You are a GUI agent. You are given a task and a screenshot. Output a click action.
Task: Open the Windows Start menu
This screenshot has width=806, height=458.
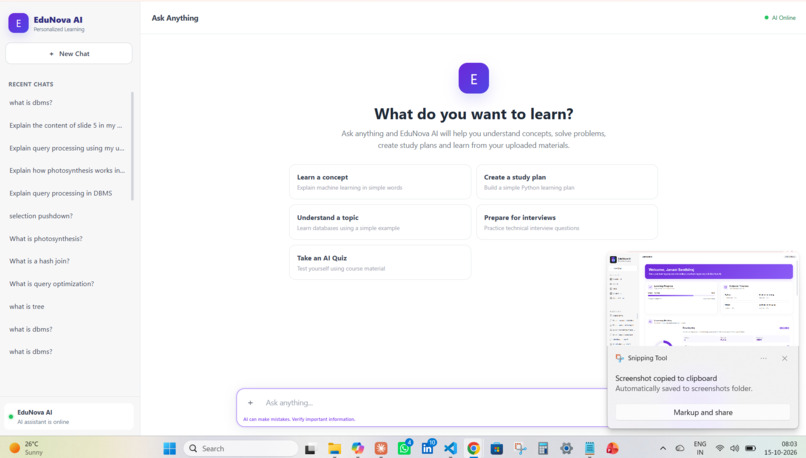coord(170,448)
